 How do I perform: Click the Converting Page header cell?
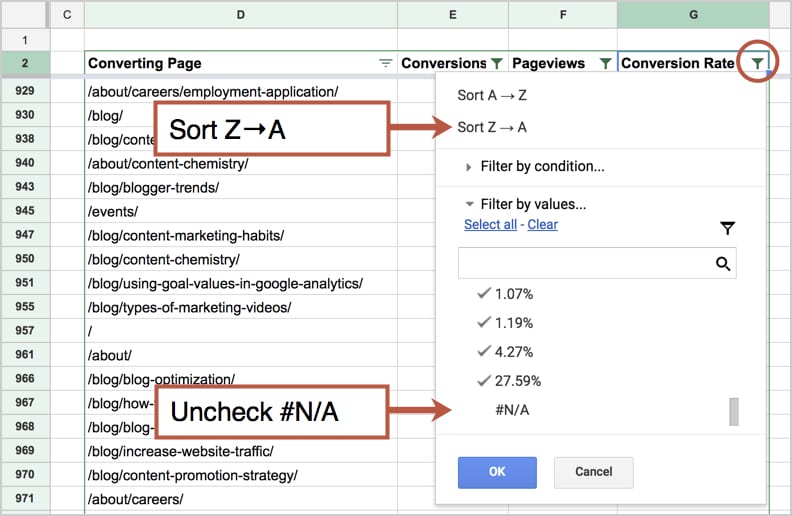tap(241, 64)
